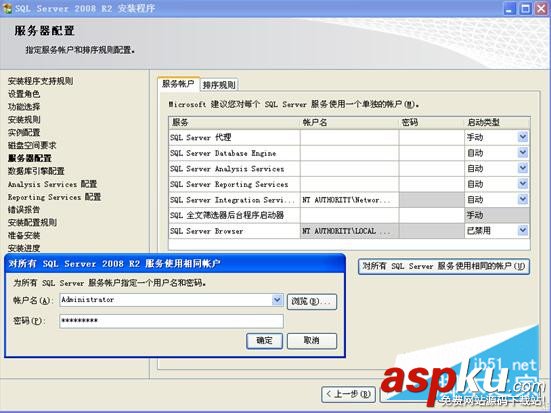551x413 pixels.
Task: Select 设置角色 in the left step list
Action: point(24,94)
